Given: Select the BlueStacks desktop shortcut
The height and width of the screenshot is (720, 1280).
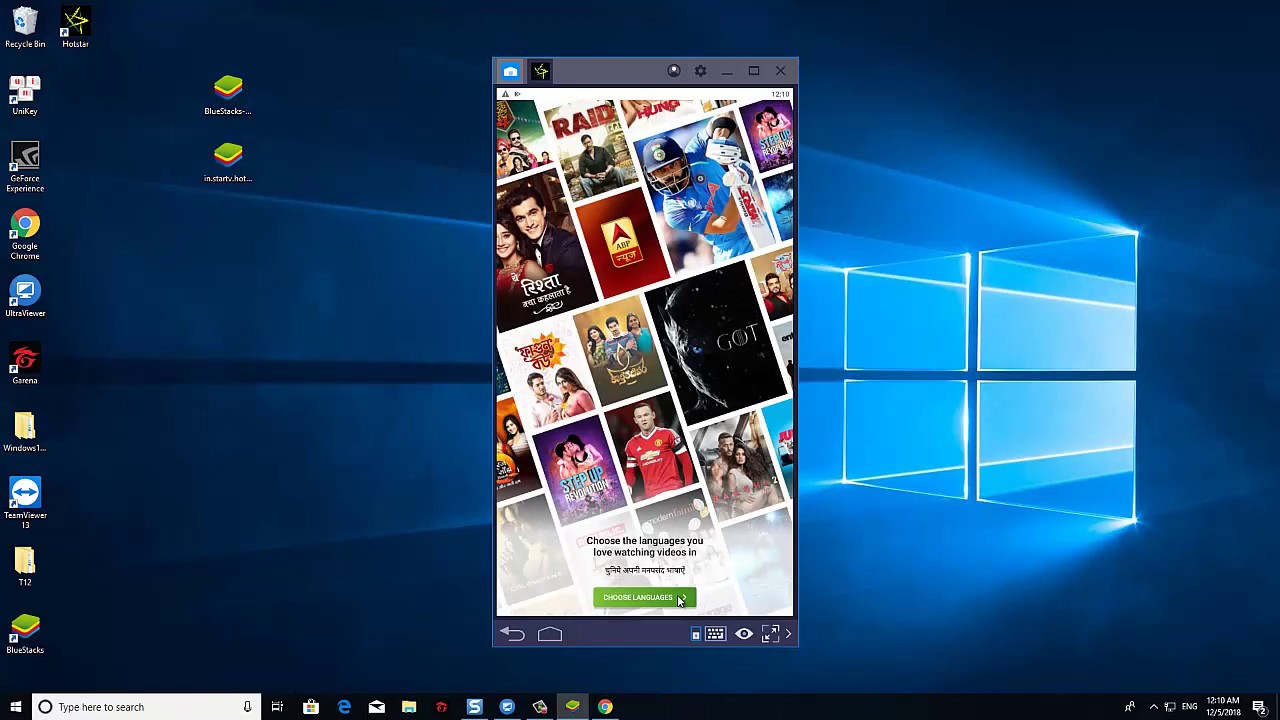Looking at the screenshot, I should click(x=25, y=634).
